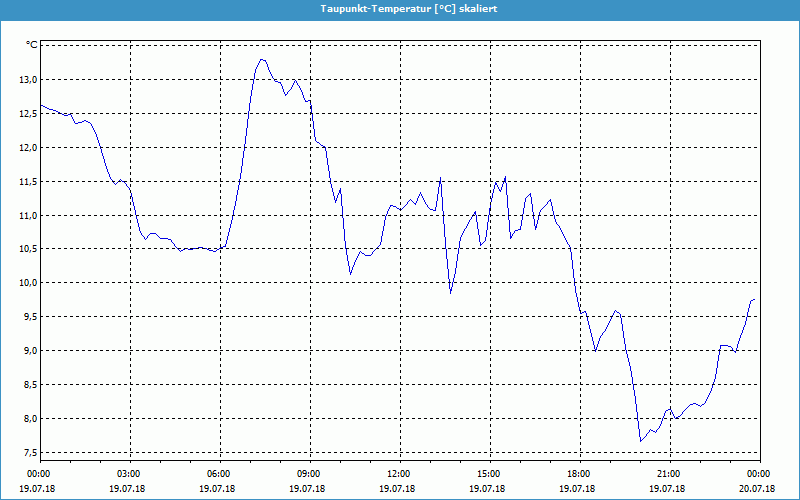Click the 20.07.18 date label

757,488
